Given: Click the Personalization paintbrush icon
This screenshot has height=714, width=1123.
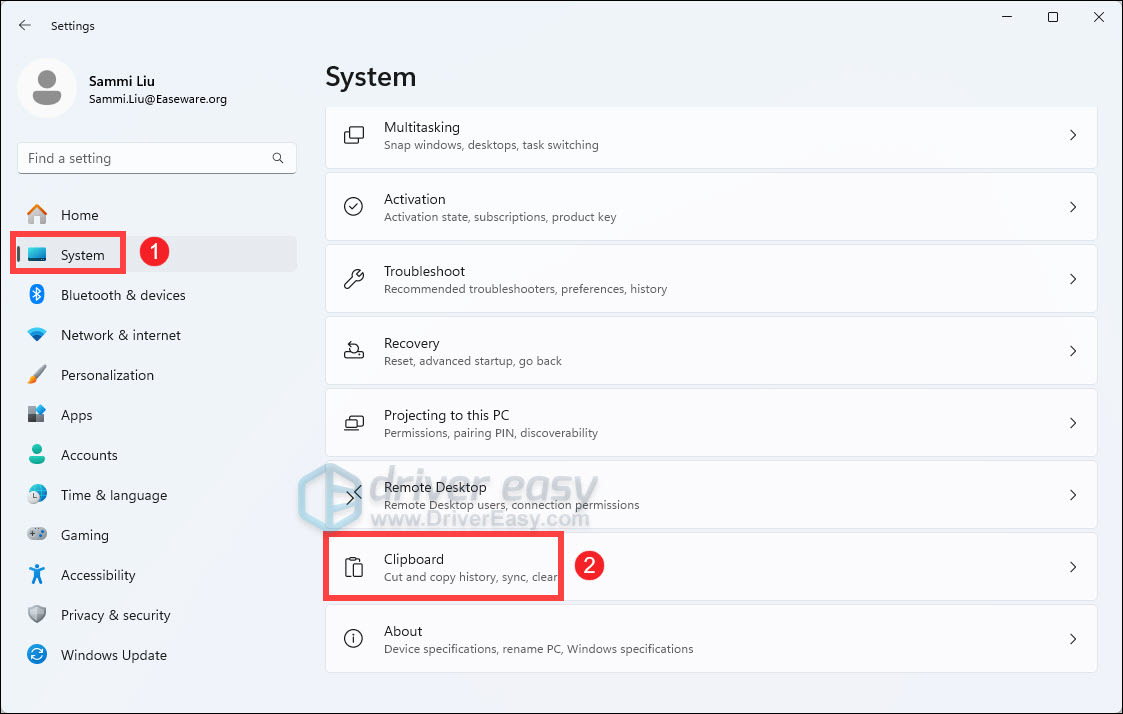Looking at the screenshot, I should (x=37, y=375).
